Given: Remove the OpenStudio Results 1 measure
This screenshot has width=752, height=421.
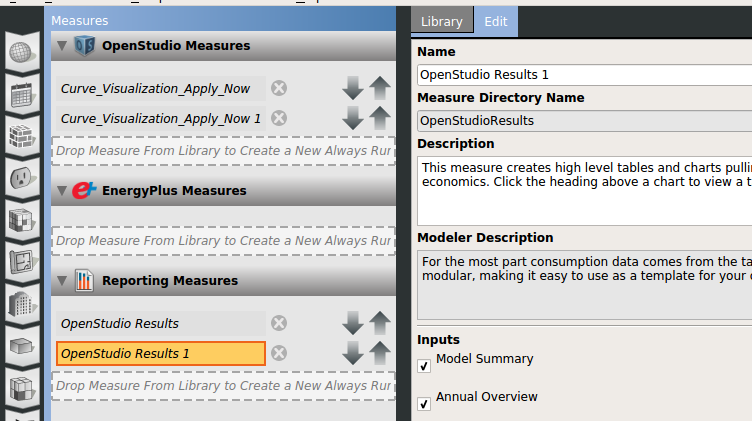Looking at the screenshot, I should point(279,353).
